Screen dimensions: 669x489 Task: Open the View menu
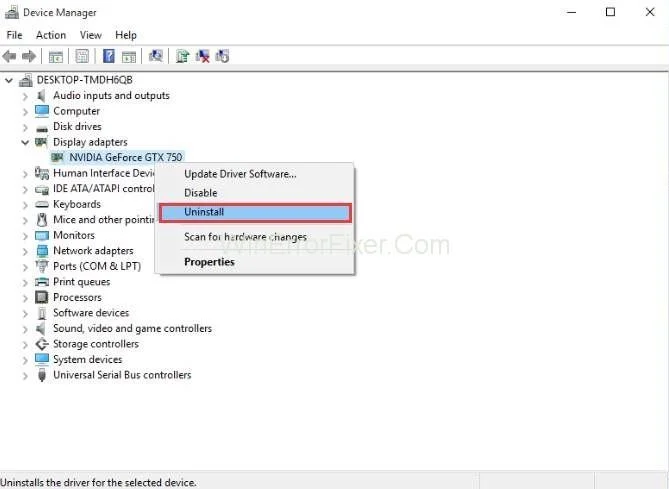[x=90, y=35]
